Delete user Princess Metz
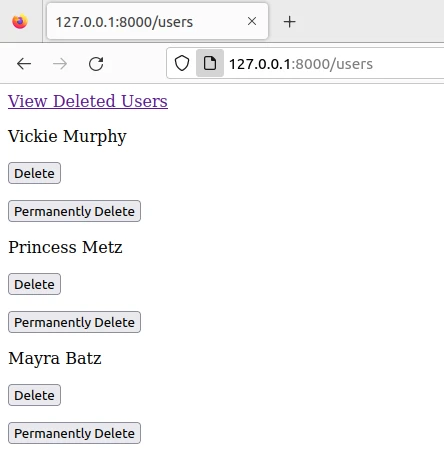 [x=34, y=284]
